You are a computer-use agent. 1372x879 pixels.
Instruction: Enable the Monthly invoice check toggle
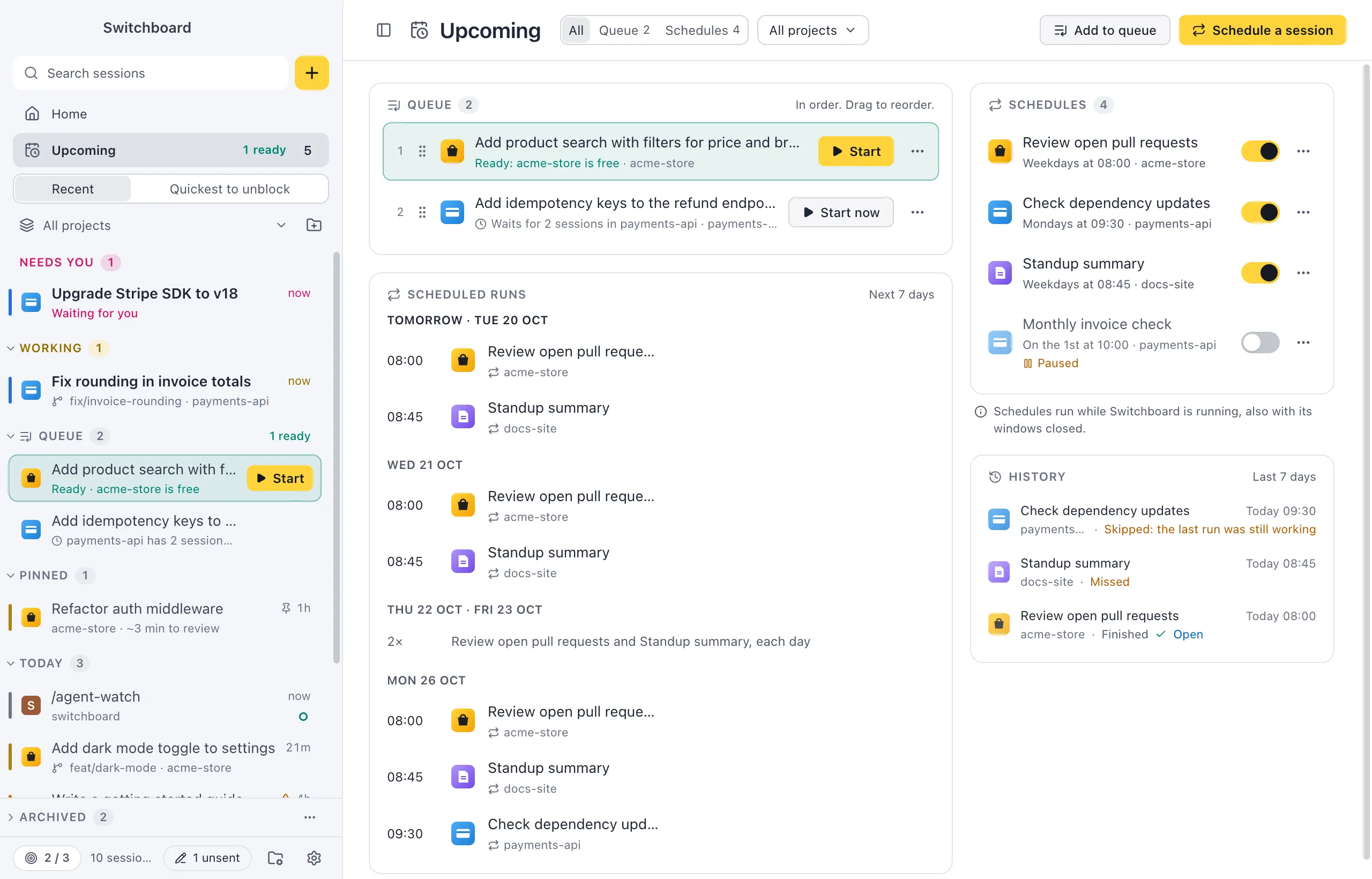pos(1260,342)
